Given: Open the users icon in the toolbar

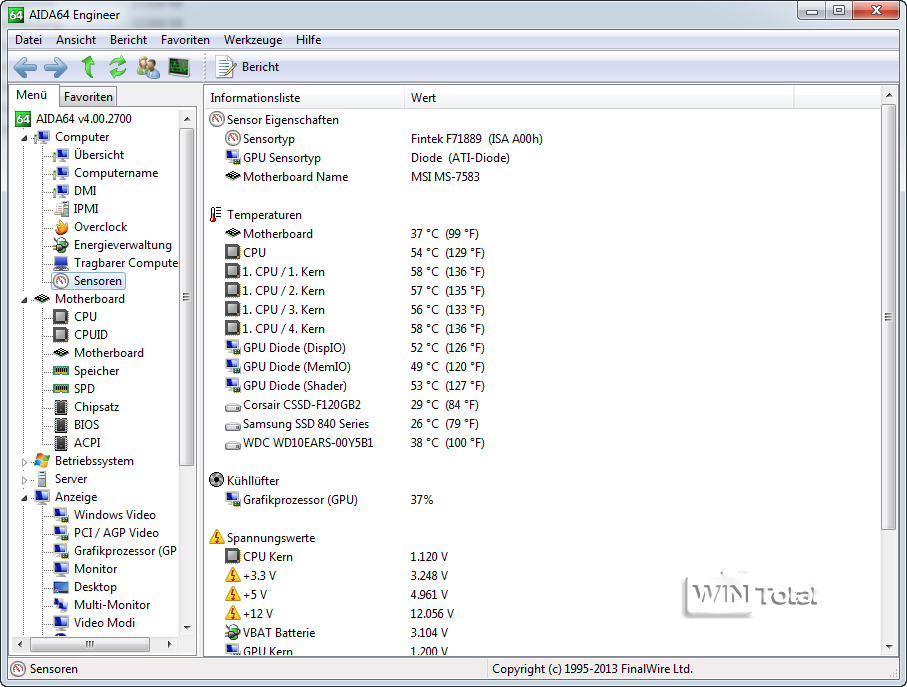Looking at the screenshot, I should click(148, 67).
